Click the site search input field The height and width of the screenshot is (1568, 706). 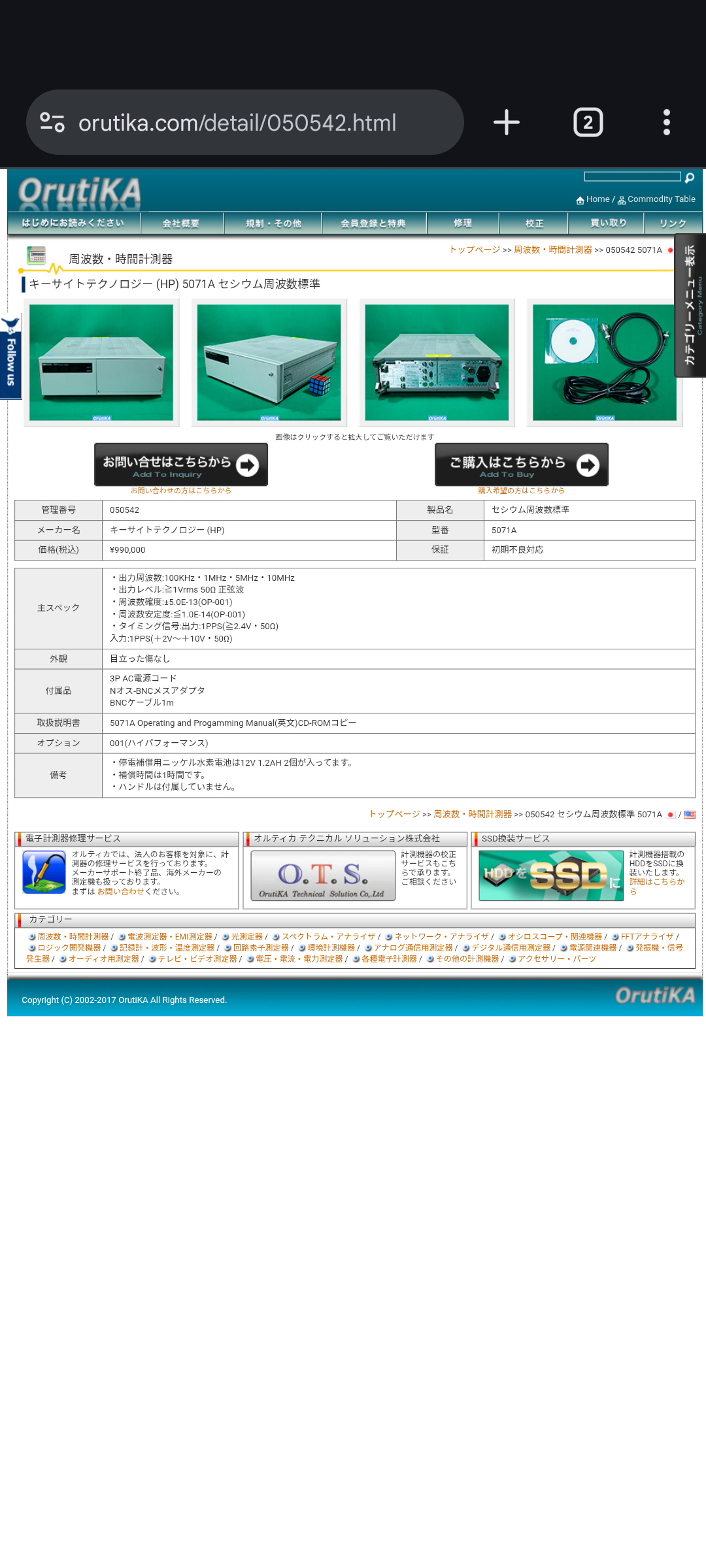[631, 177]
